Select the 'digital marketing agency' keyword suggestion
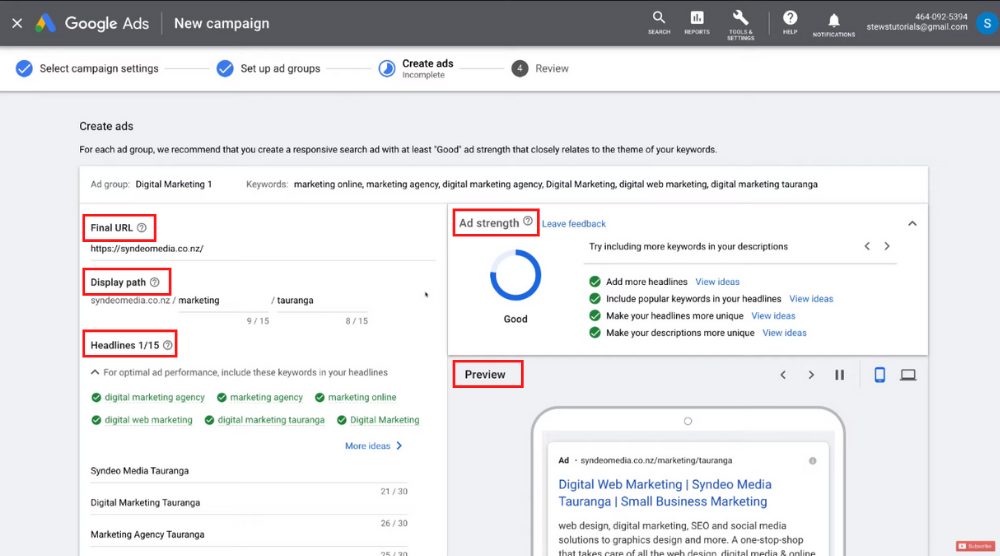The width and height of the screenshot is (1000, 556). [x=148, y=397]
